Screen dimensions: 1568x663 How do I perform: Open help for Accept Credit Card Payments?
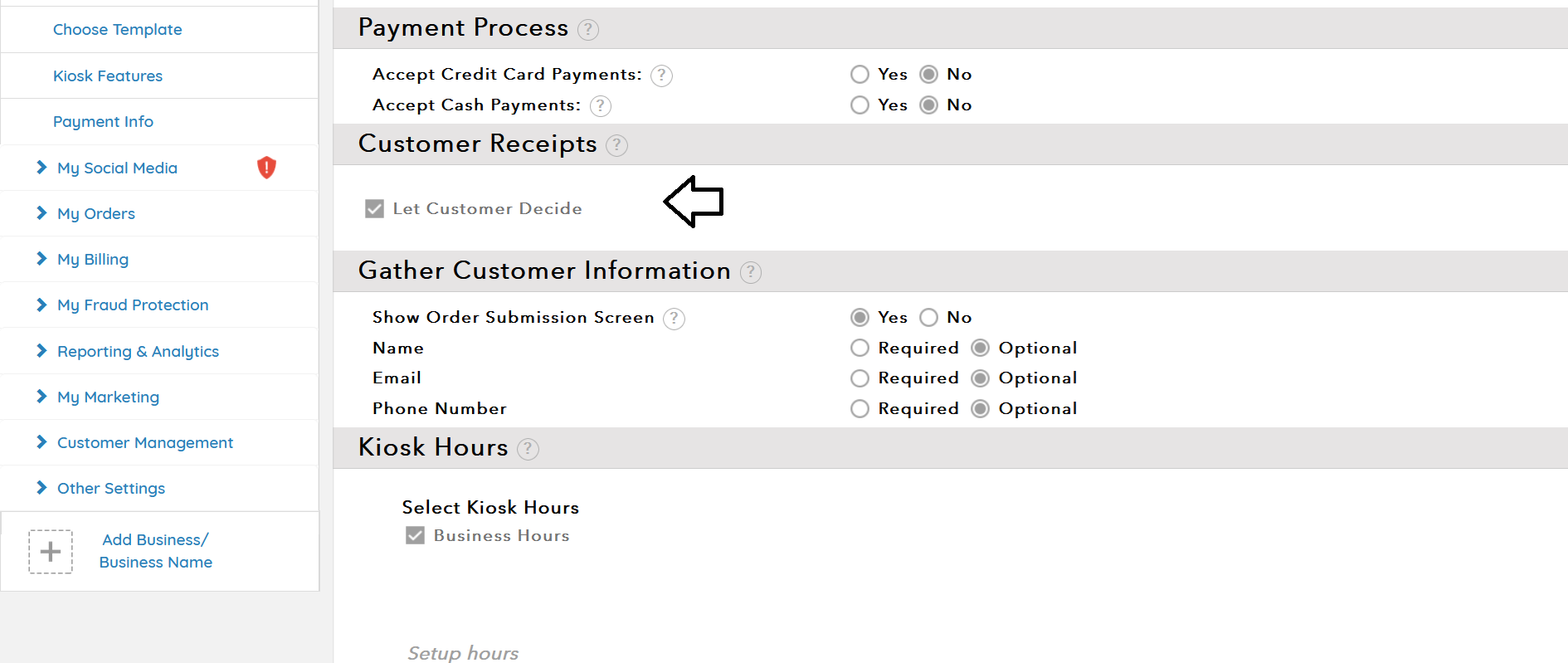[661, 76]
